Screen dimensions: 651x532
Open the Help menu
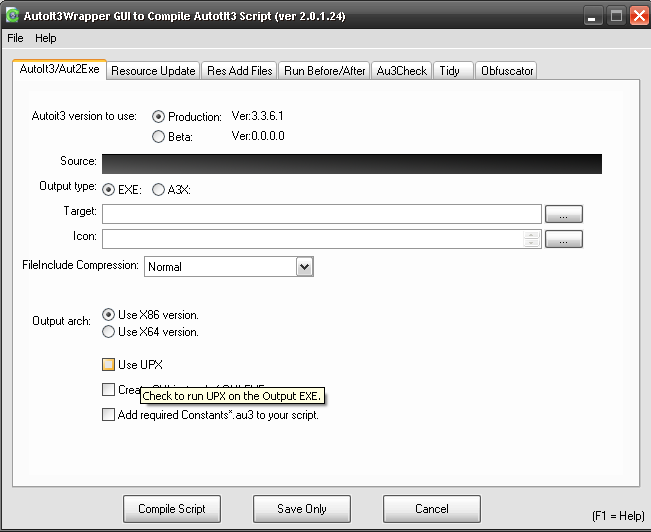pyautogui.click(x=46, y=38)
